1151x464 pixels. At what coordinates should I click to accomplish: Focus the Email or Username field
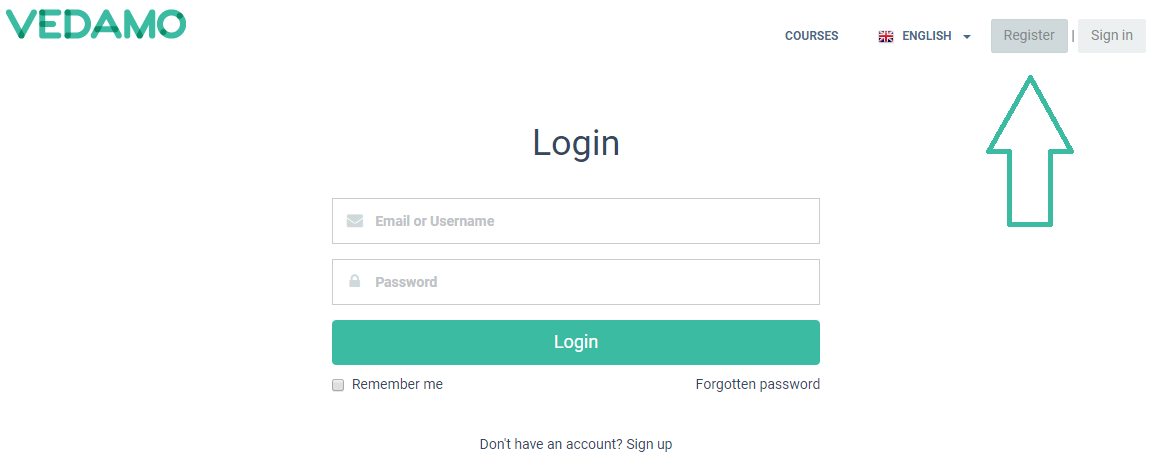576,221
